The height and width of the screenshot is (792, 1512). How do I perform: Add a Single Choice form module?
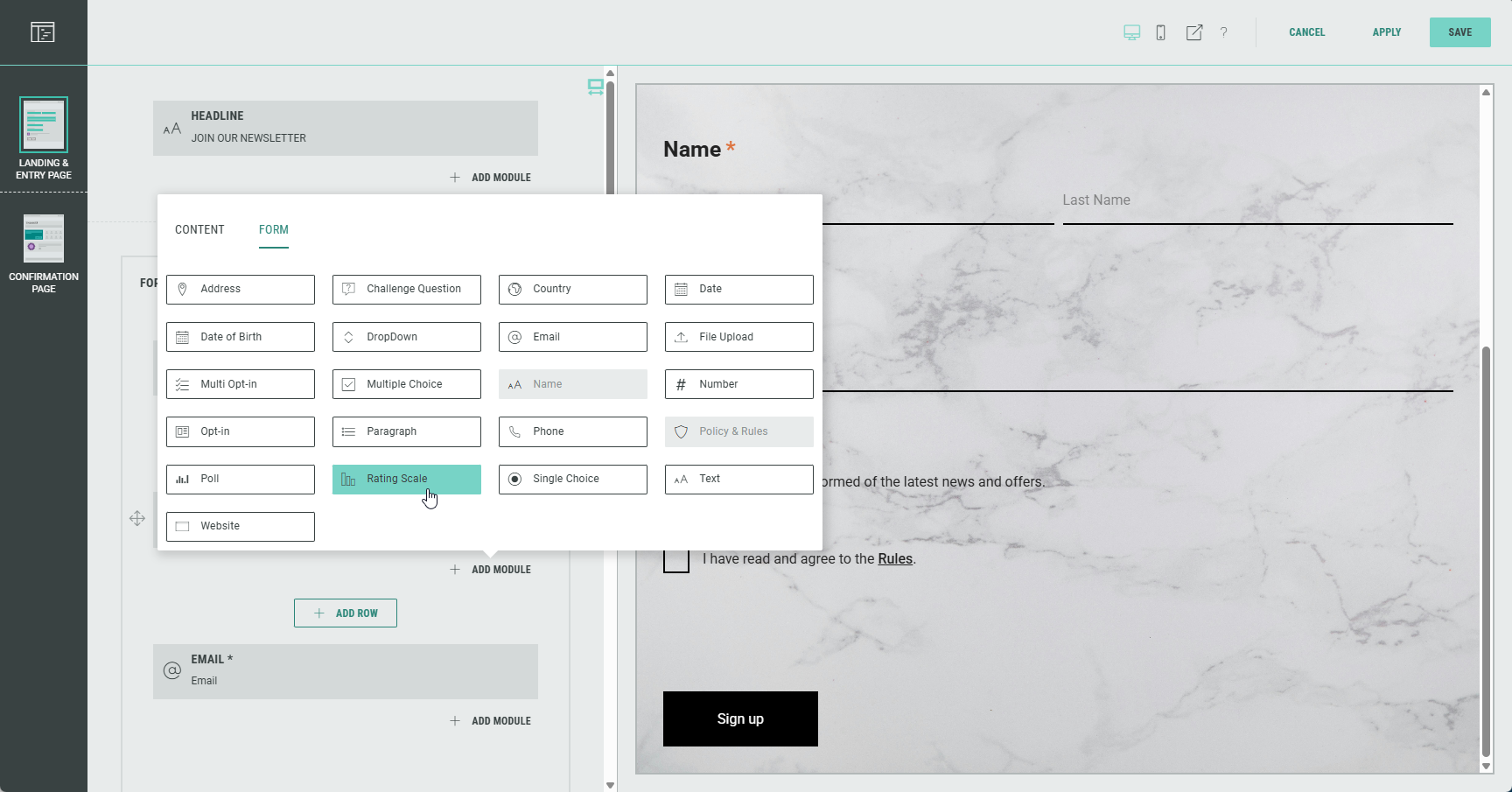coord(572,479)
